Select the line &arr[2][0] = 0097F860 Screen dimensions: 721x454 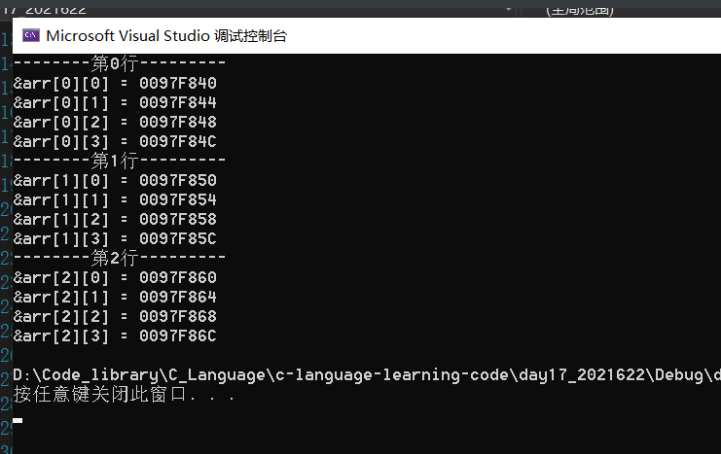click(115, 277)
